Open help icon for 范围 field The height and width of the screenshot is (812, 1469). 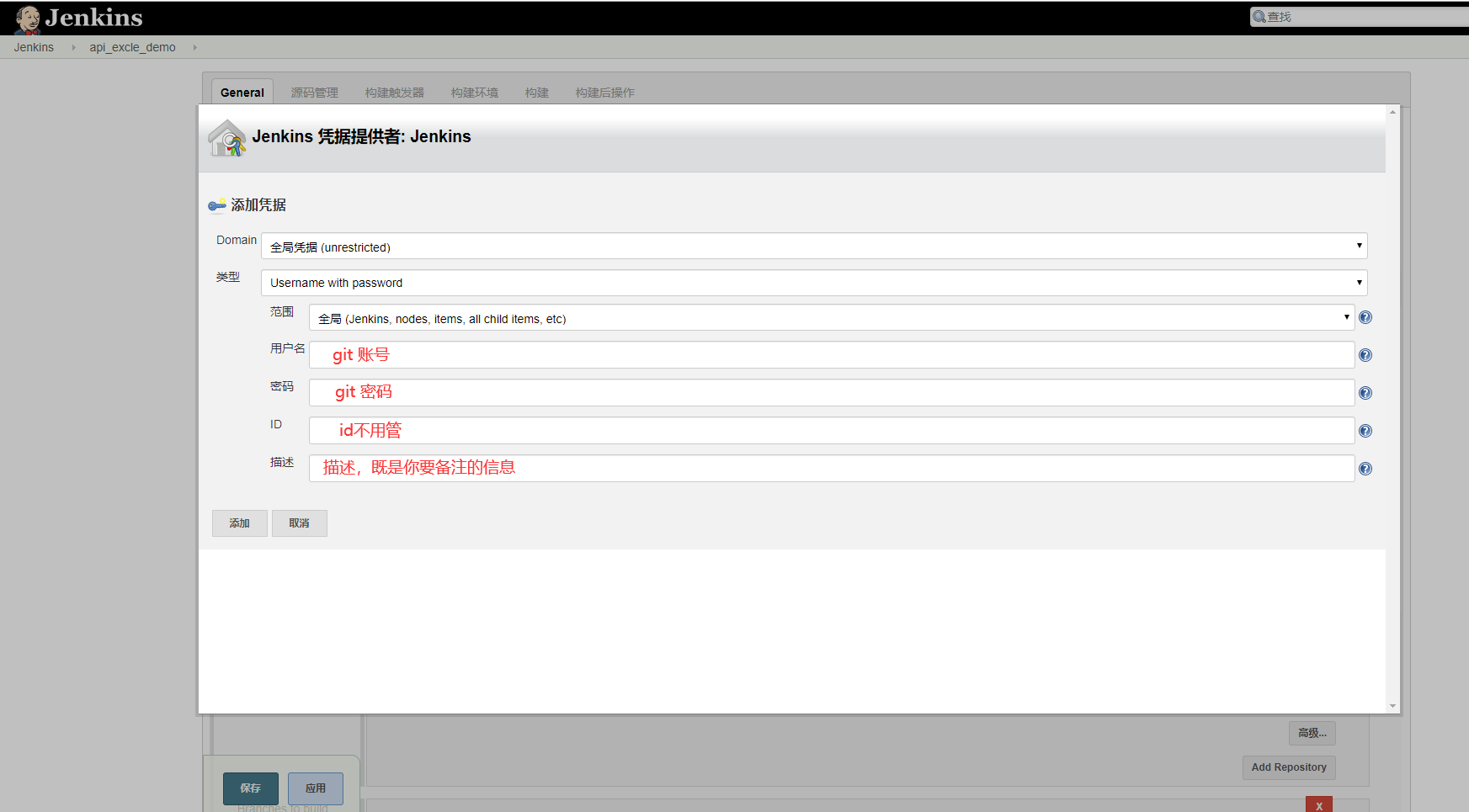(1365, 317)
